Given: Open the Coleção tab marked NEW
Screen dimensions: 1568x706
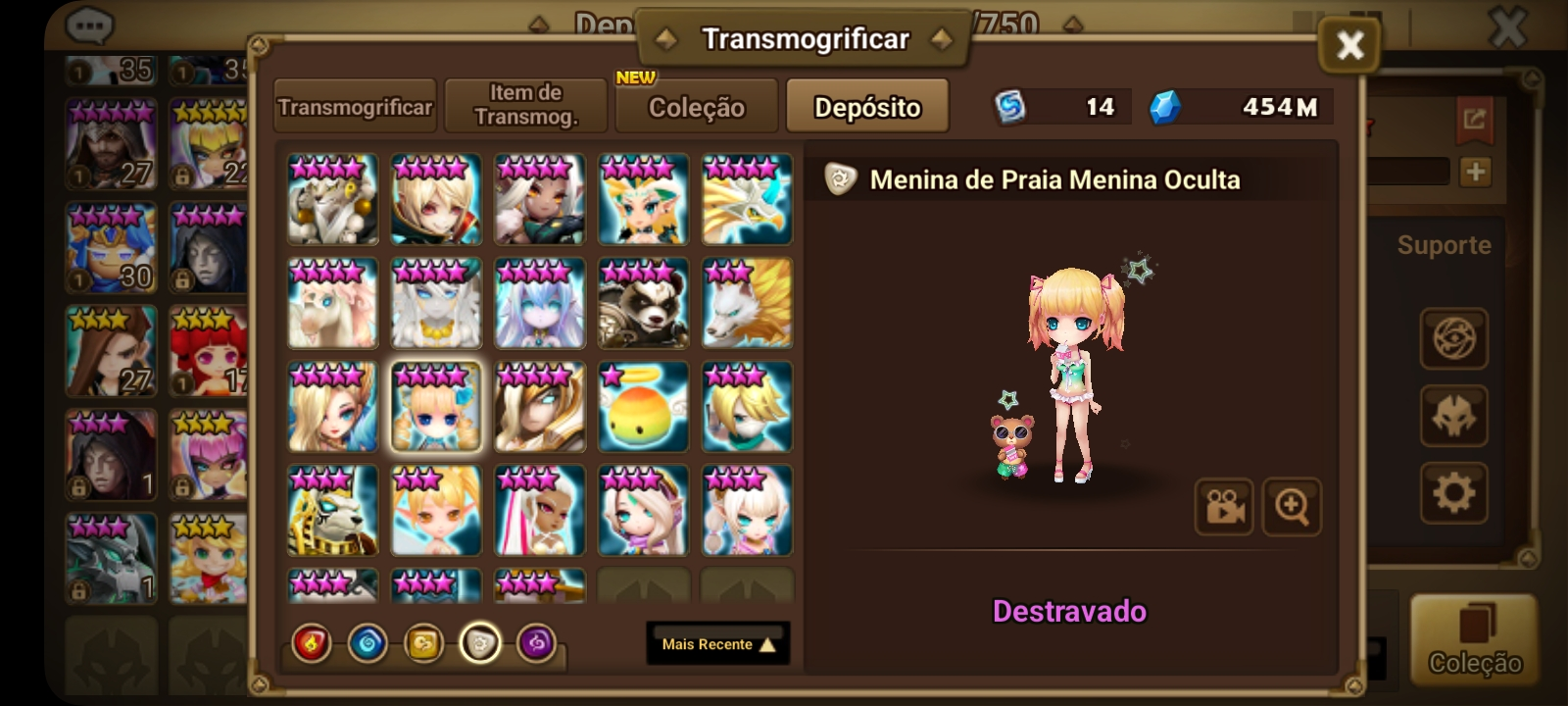Looking at the screenshot, I should tap(697, 106).
